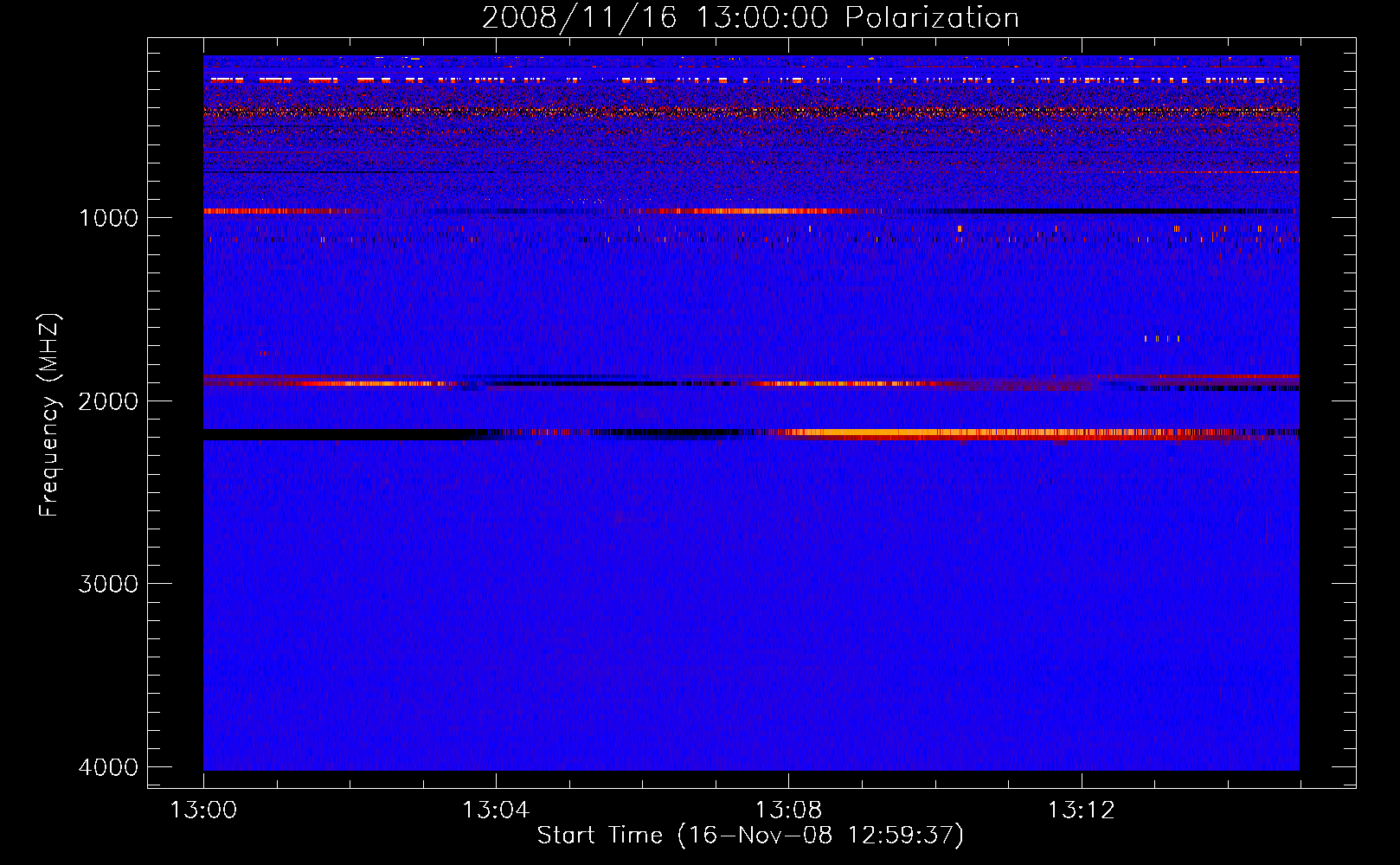Select the 3000 frequency tick label
Image resolution: width=1400 pixels, height=865 pixels.
(x=108, y=584)
